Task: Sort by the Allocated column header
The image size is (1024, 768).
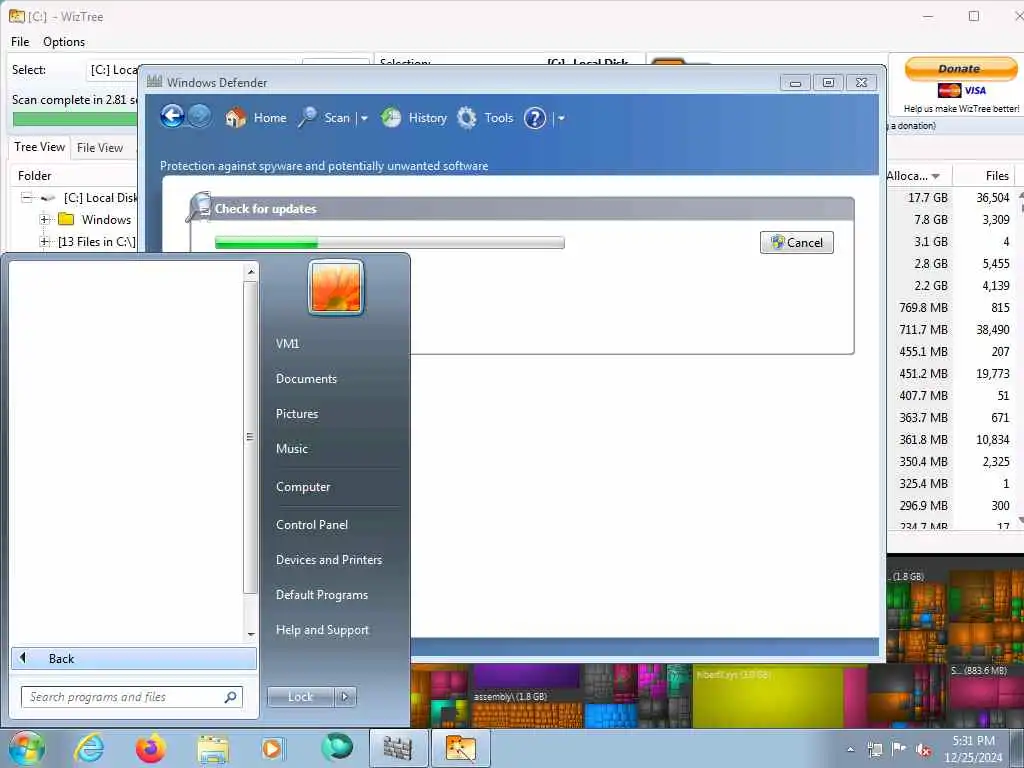Action: coord(918,176)
